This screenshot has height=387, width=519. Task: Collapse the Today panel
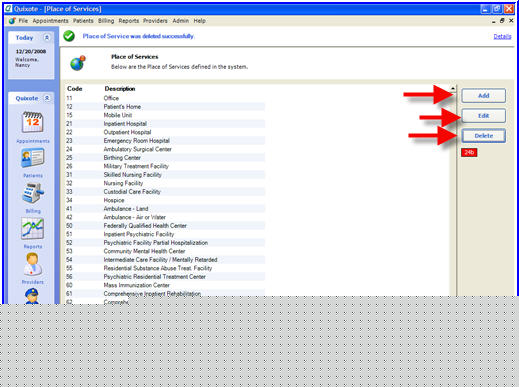click(x=47, y=38)
